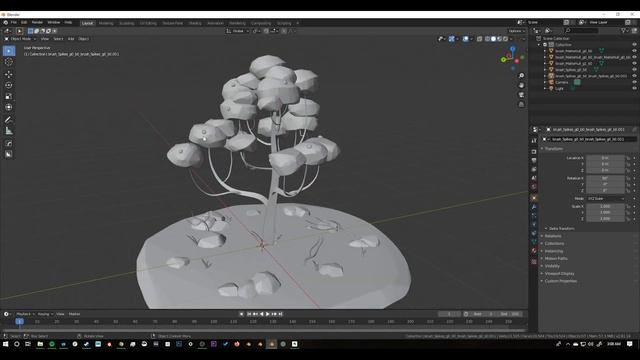The height and width of the screenshot is (360, 640).
Task: Select the Select Box tool in the left toolbar
Action: point(9,51)
